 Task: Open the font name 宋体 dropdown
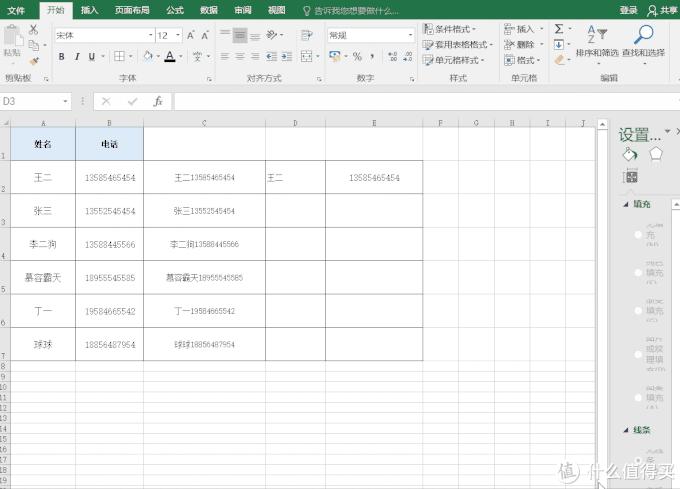click(150, 36)
